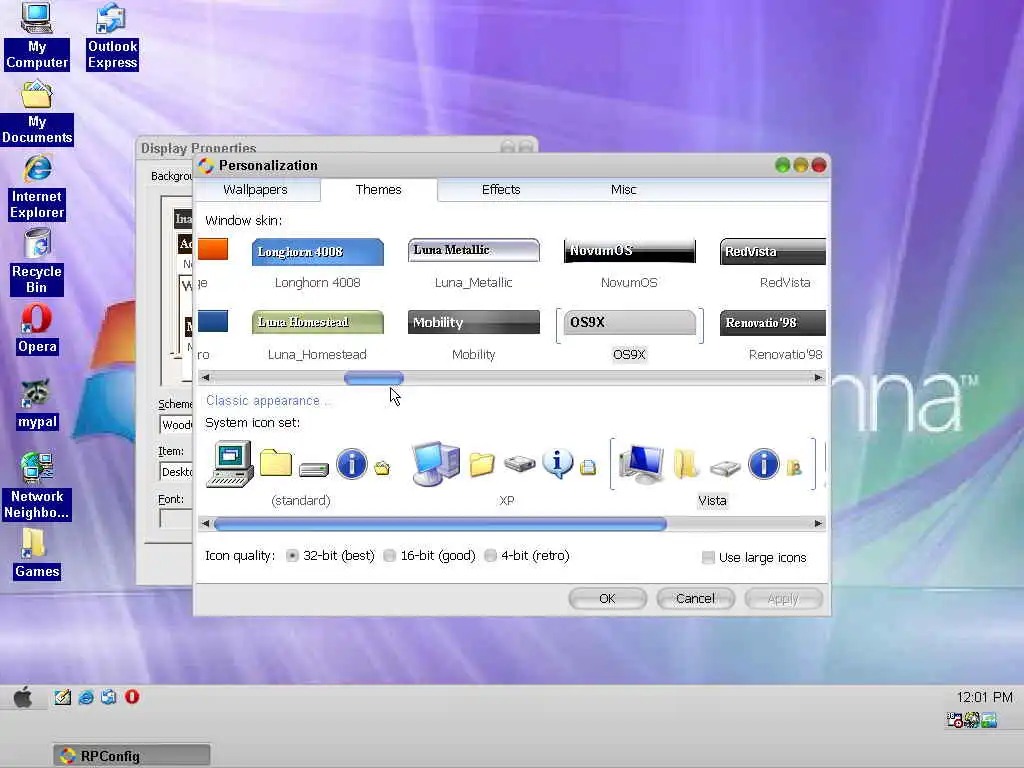Click the Font field in Display Properties
The width and height of the screenshot is (1024, 768).
(176, 519)
